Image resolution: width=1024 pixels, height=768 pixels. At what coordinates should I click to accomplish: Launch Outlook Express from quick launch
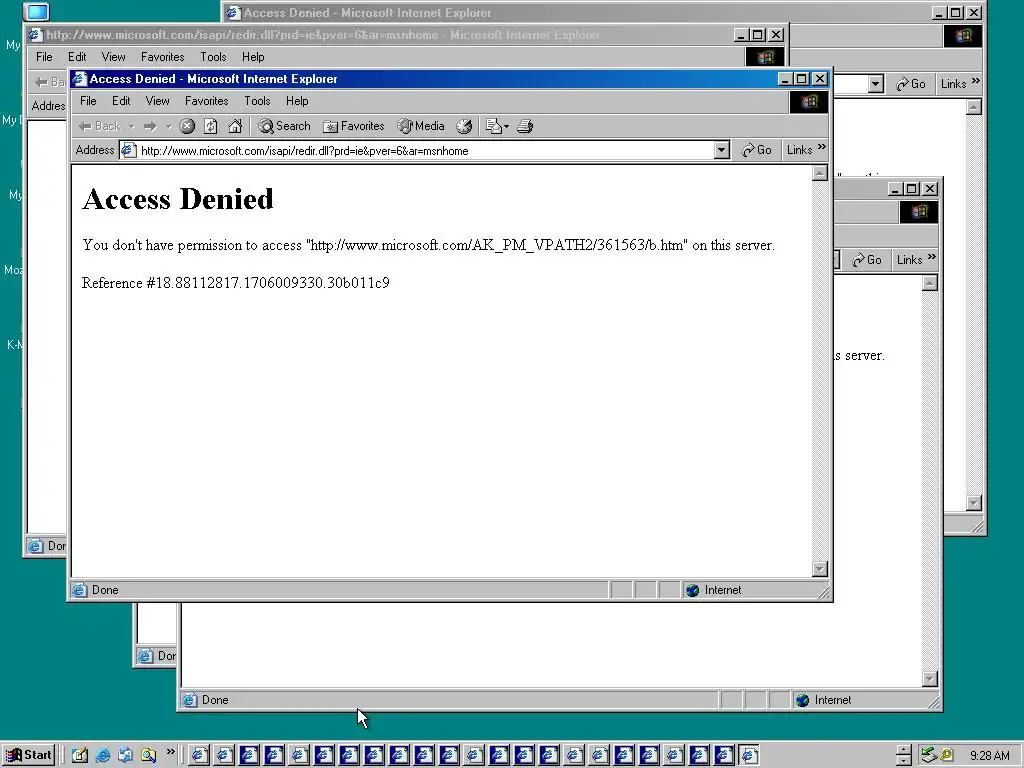pyautogui.click(x=125, y=755)
